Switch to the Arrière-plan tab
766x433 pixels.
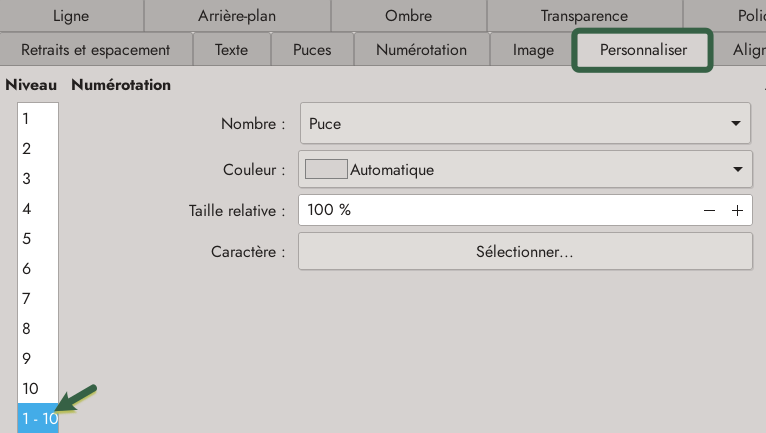(236, 16)
